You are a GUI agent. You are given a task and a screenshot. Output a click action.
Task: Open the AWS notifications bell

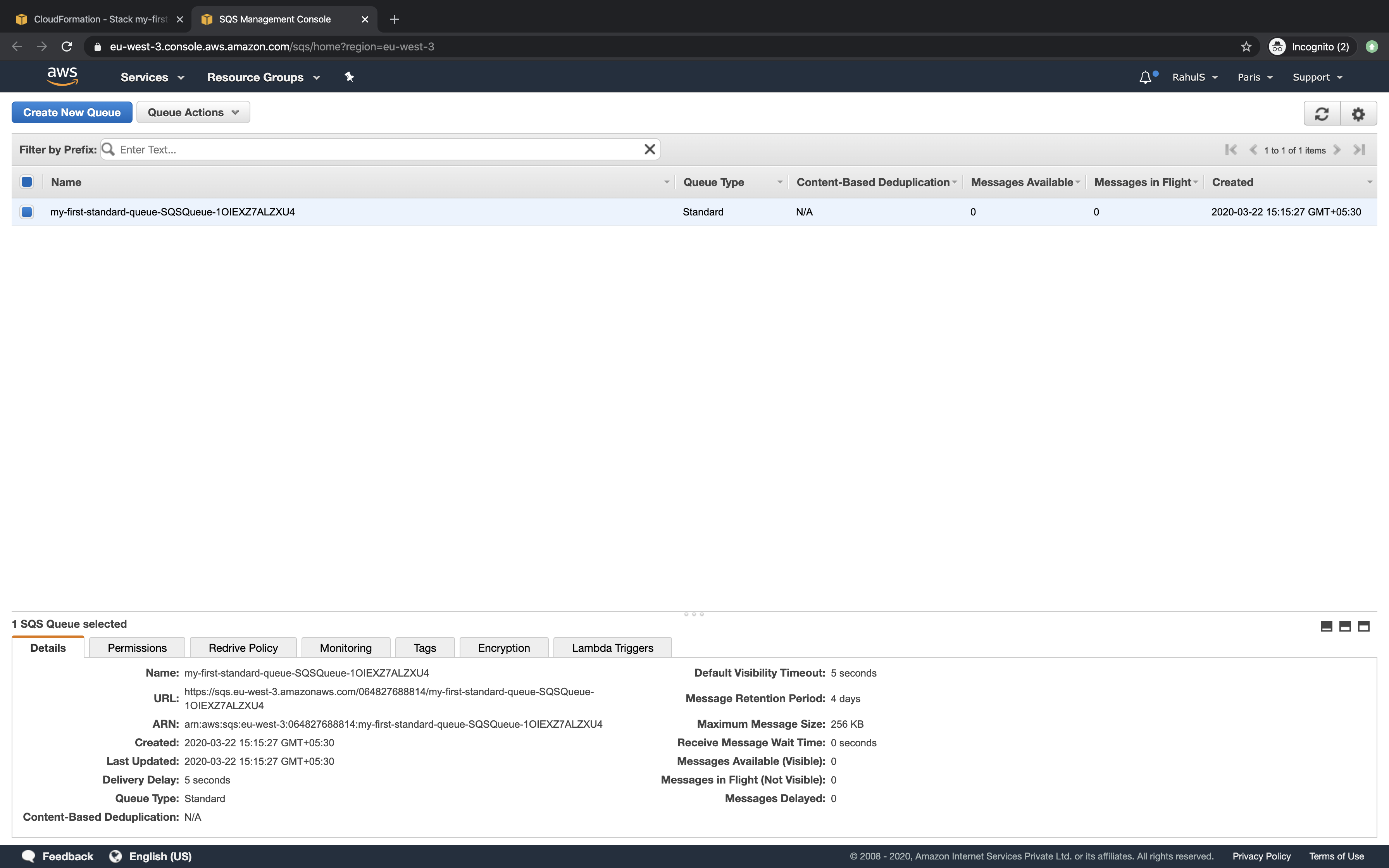(1144, 76)
